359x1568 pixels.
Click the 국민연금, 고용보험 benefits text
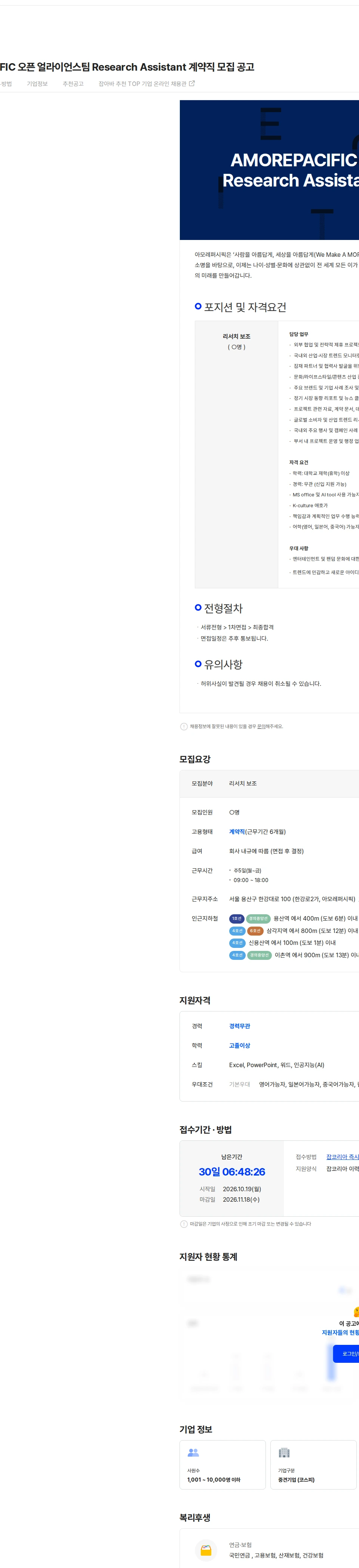click(276, 1555)
